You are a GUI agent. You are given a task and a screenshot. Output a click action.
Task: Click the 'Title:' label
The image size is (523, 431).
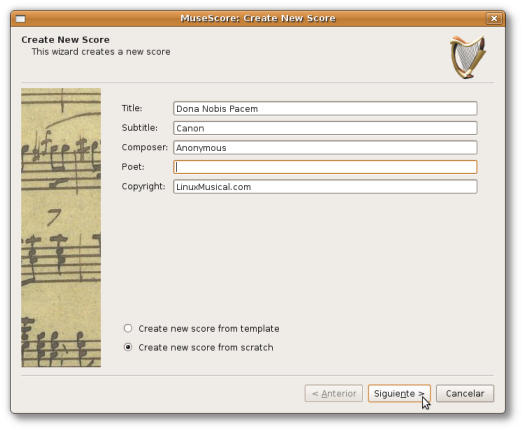(132, 108)
